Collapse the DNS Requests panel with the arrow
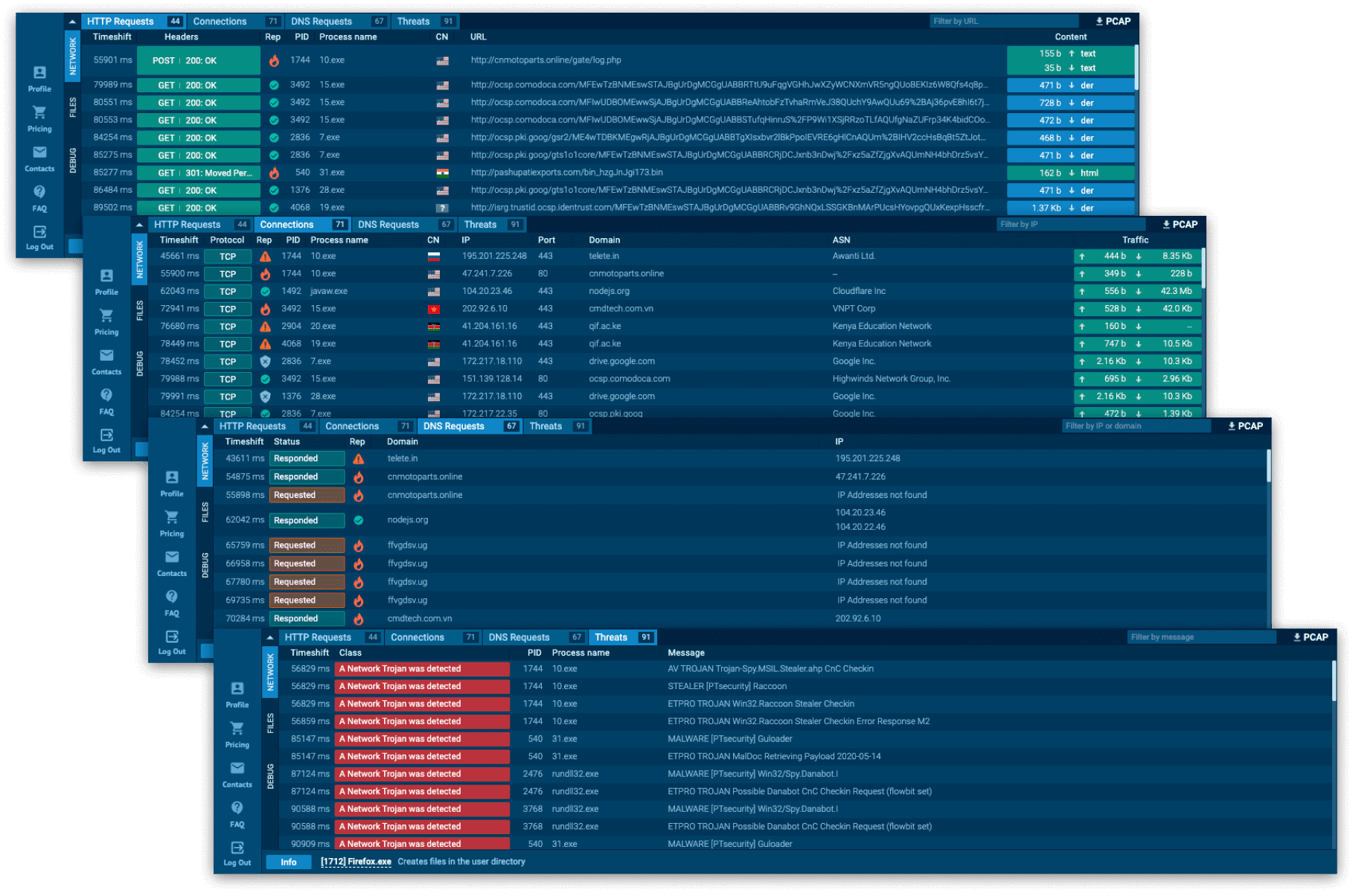 tap(205, 426)
